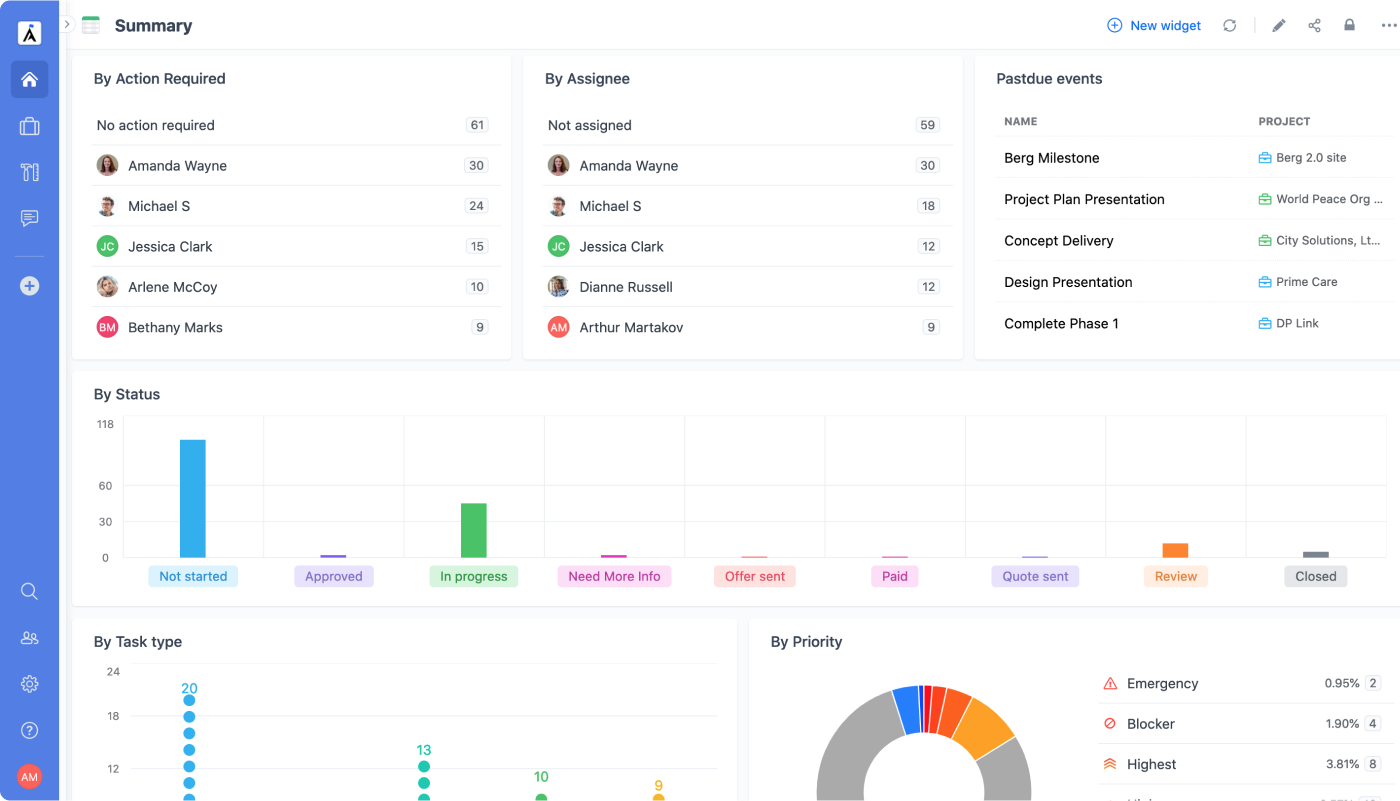Open the Complete Phase 1 event
This screenshot has width=1400, height=801.
coord(1061,323)
